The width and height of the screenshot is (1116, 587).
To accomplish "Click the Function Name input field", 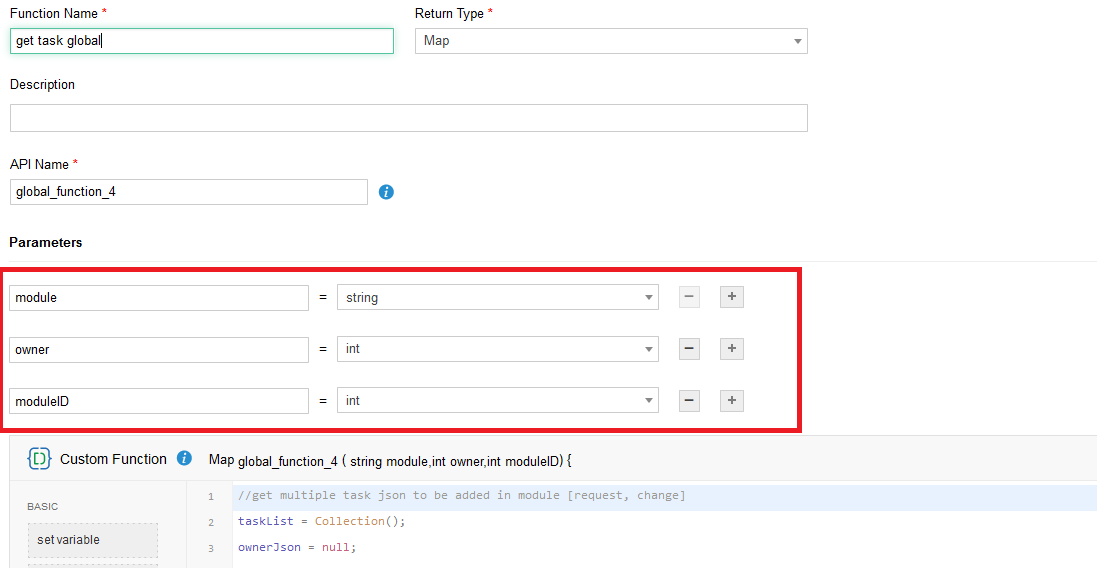I will tap(201, 41).
